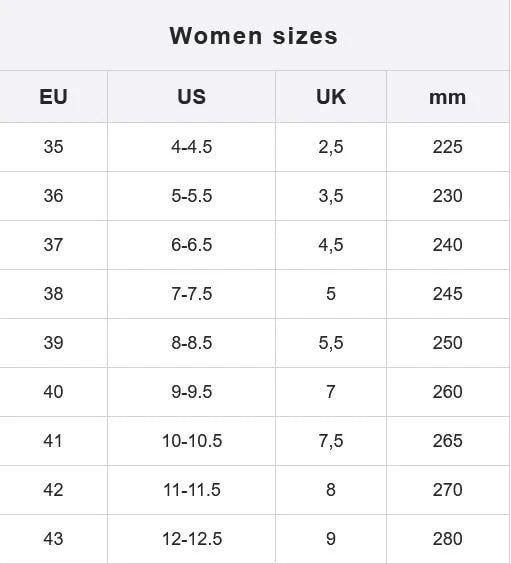Click EU size 37 cell
511x564 pixels.
(53, 245)
